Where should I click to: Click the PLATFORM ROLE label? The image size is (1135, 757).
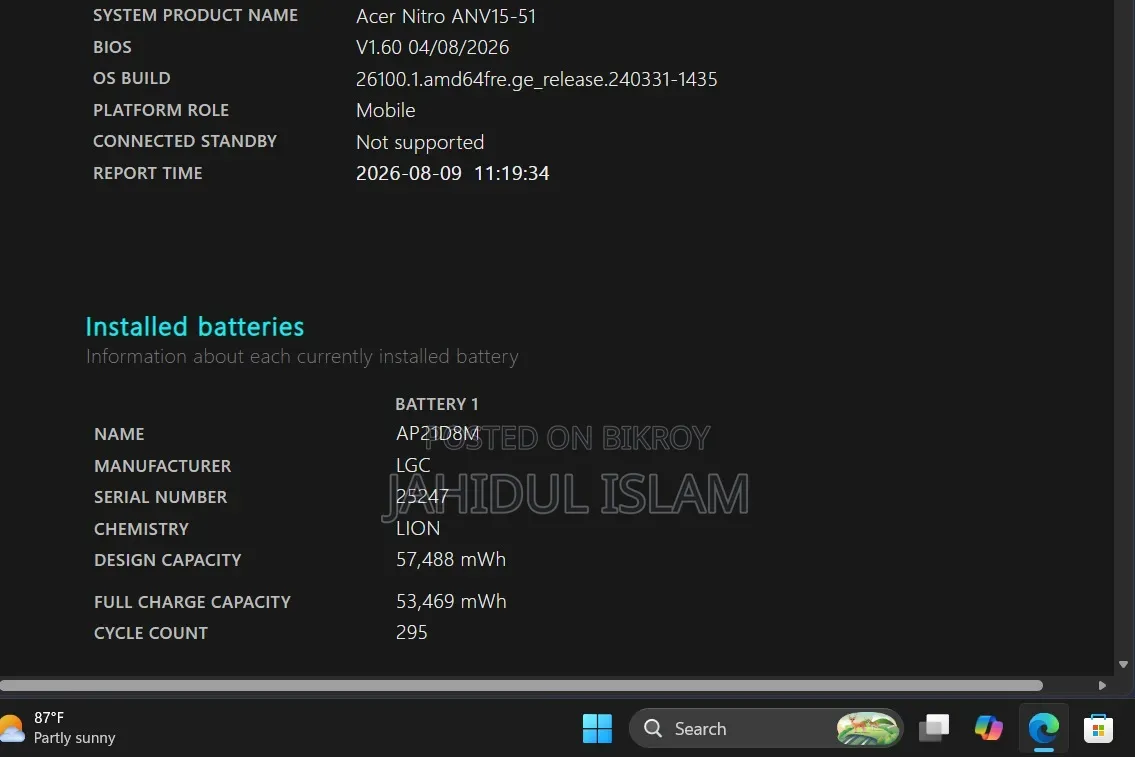[x=161, y=110]
